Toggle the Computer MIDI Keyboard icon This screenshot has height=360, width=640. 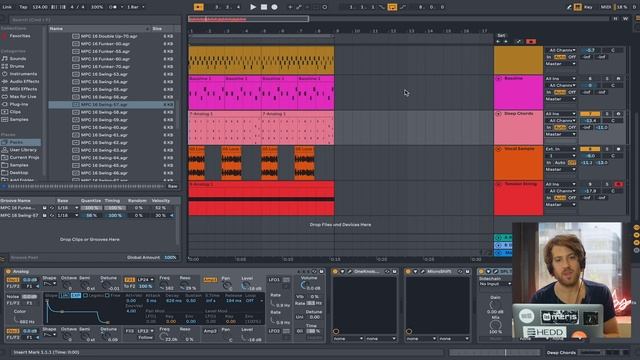[x=578, y=7]
